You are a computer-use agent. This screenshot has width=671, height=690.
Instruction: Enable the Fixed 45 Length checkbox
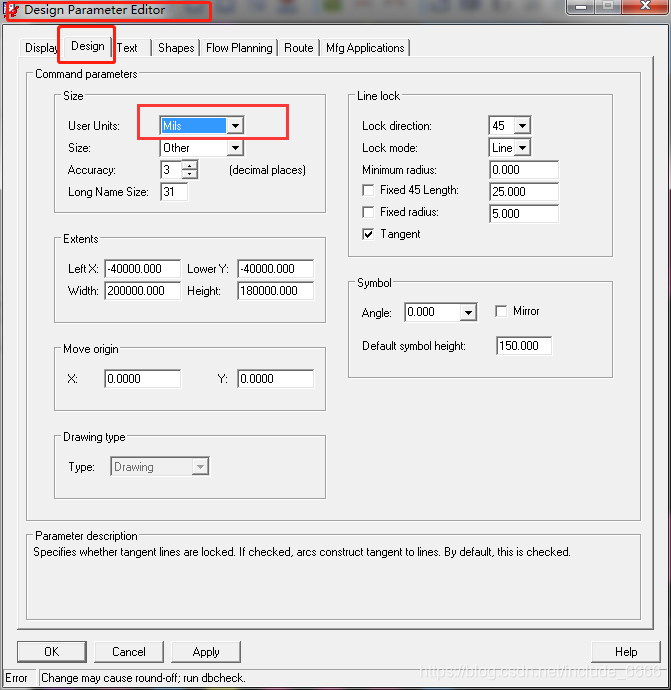[x=368, y=190]
